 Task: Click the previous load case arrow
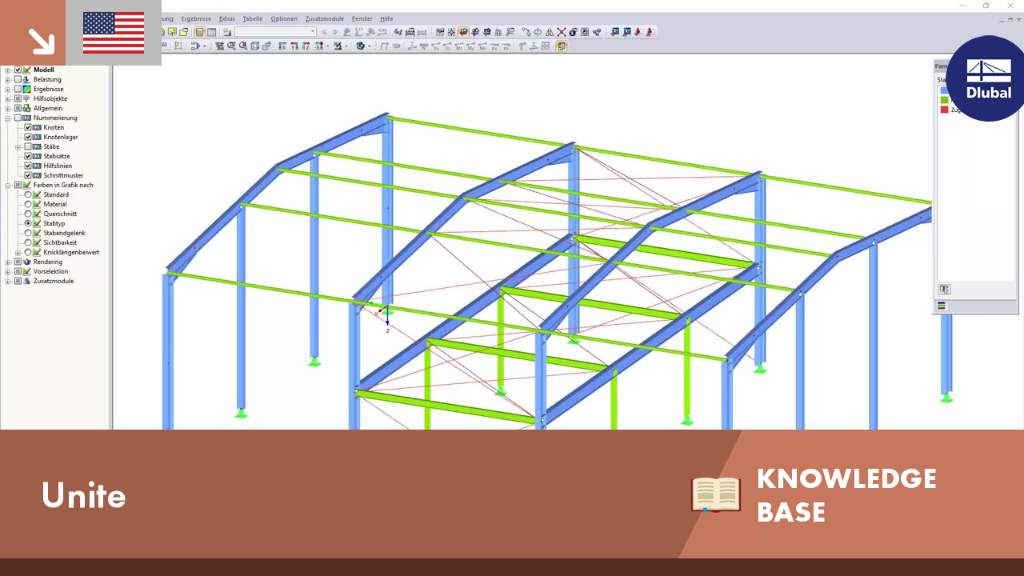click(324, 32)
